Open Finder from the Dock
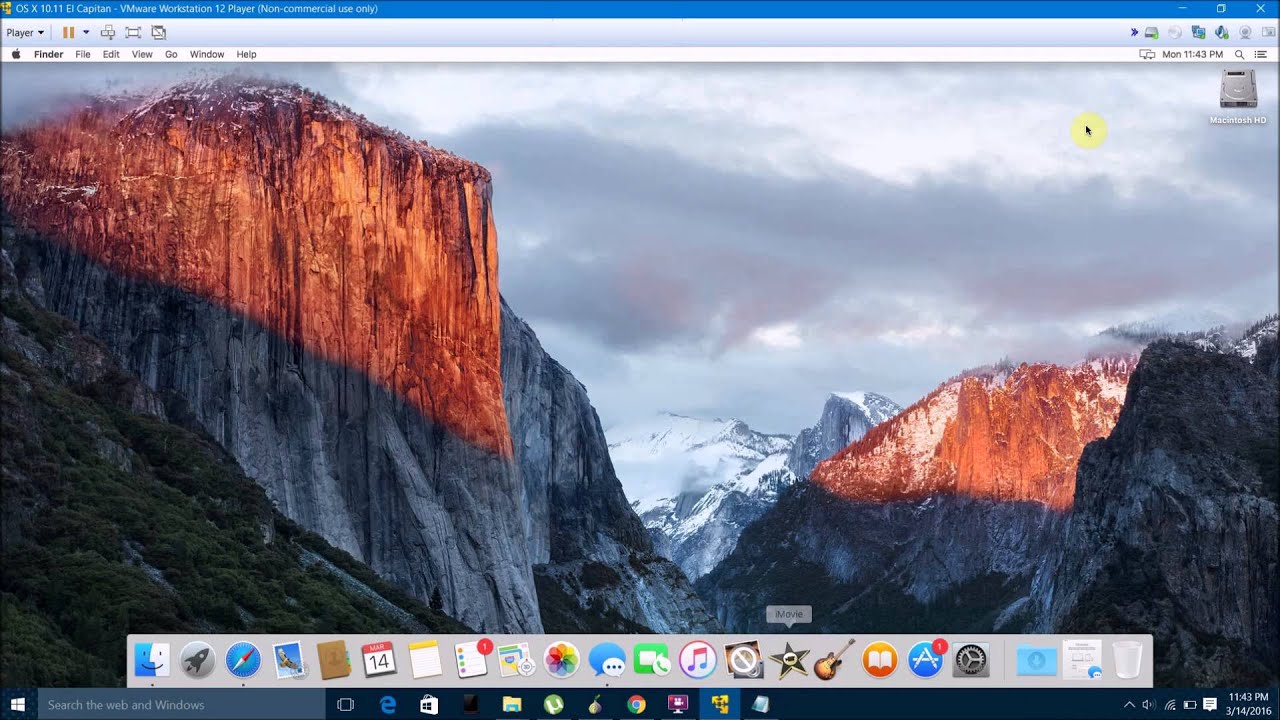 point(152,660)
